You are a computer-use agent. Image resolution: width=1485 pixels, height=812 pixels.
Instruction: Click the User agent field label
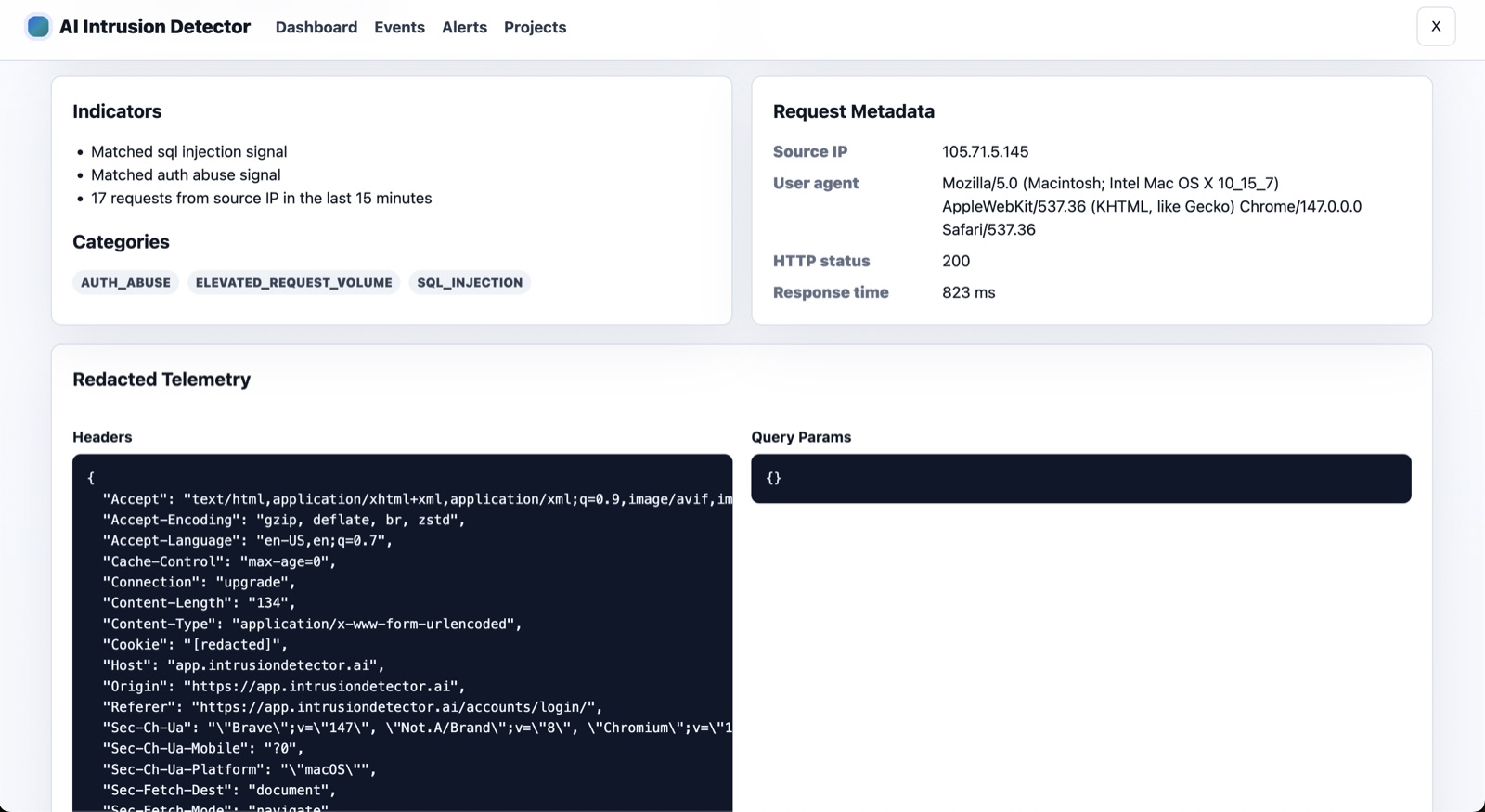tap(816, 183)
